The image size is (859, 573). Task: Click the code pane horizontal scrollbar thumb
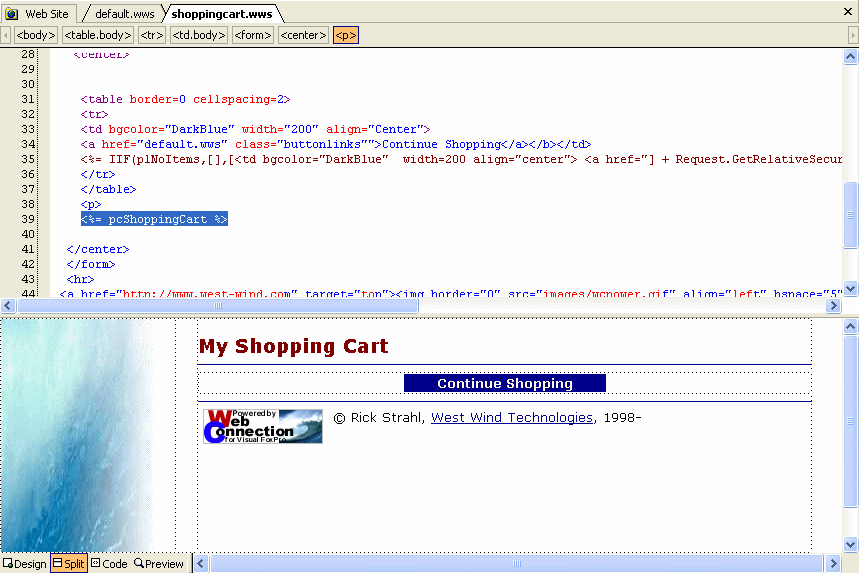[218, 305]
